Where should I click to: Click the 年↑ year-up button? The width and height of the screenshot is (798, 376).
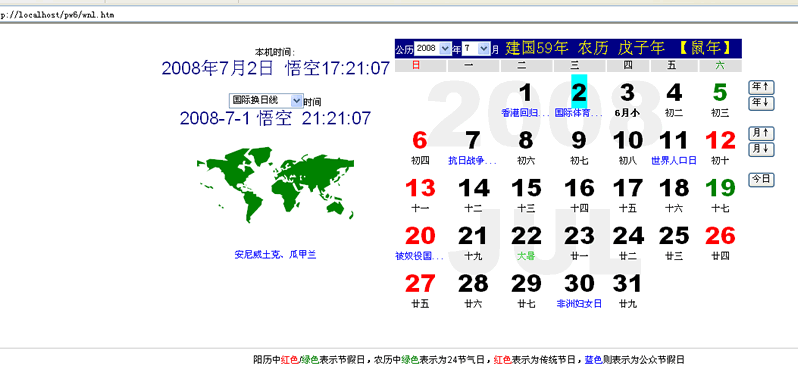click(761, 87)
